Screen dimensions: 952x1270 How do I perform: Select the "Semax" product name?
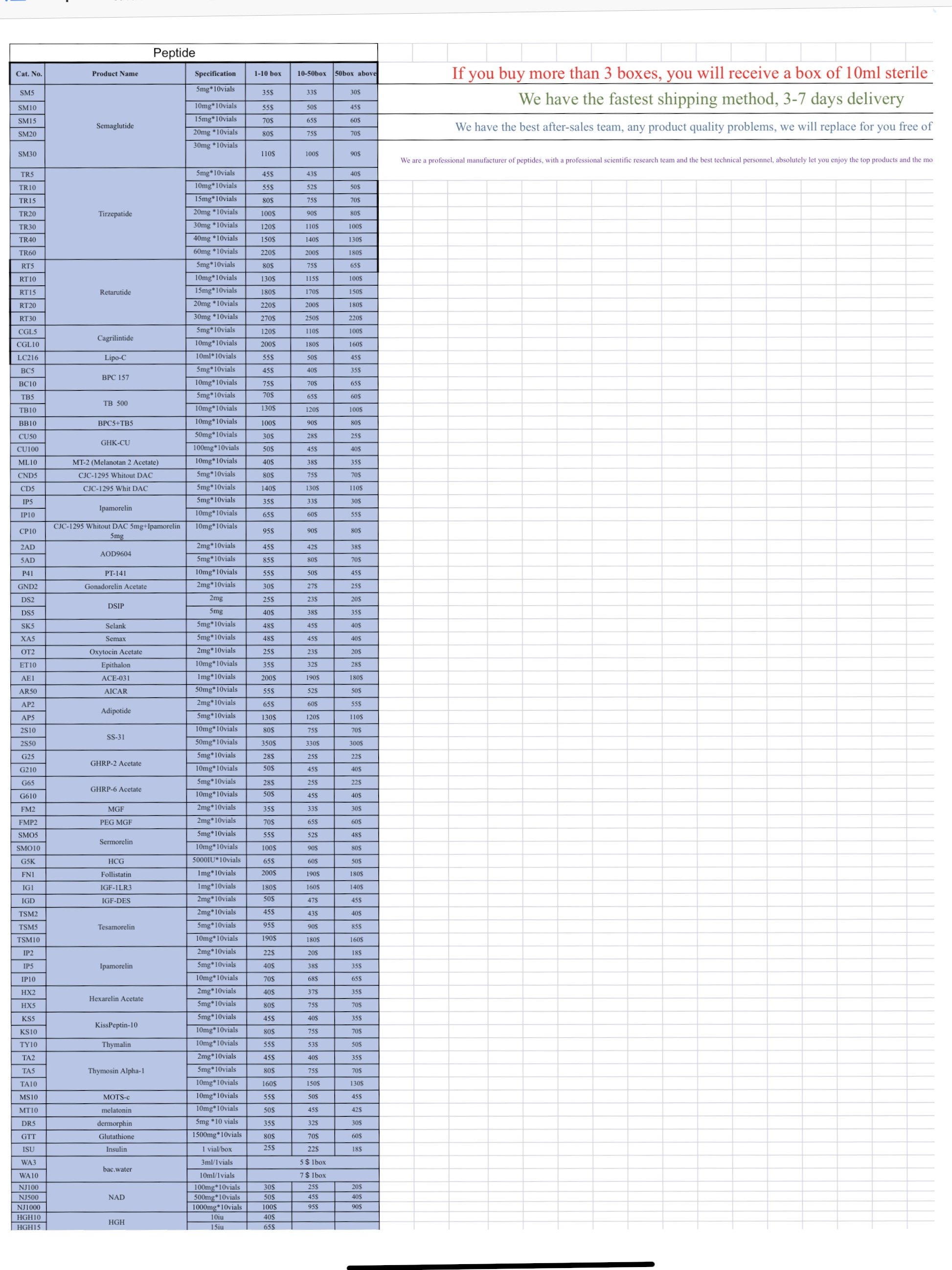115,638
